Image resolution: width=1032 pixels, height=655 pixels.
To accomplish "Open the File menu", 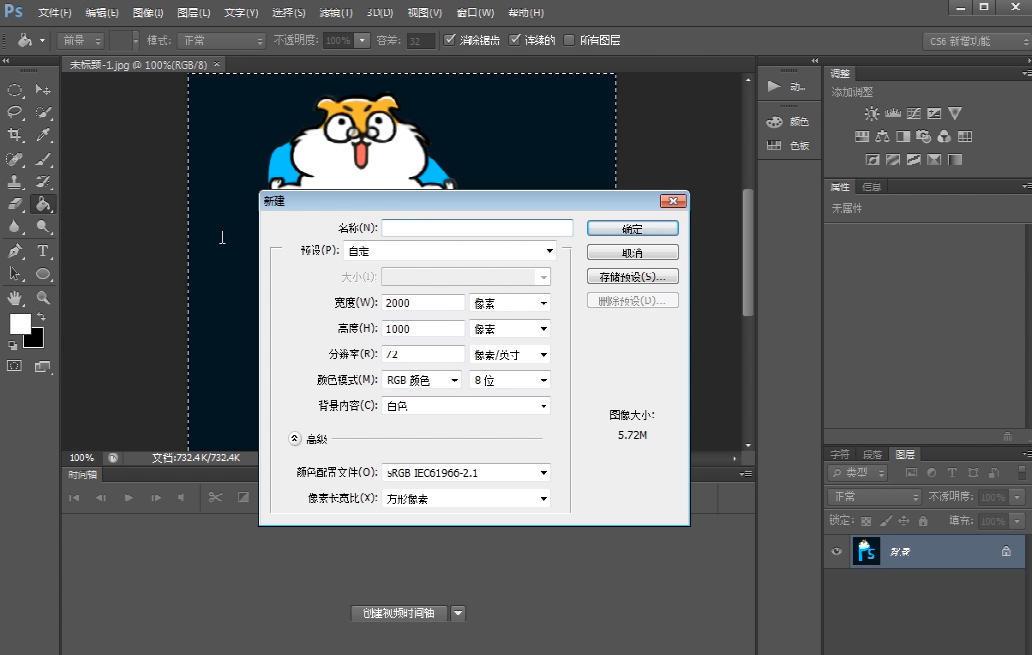I will pos(55,13).
